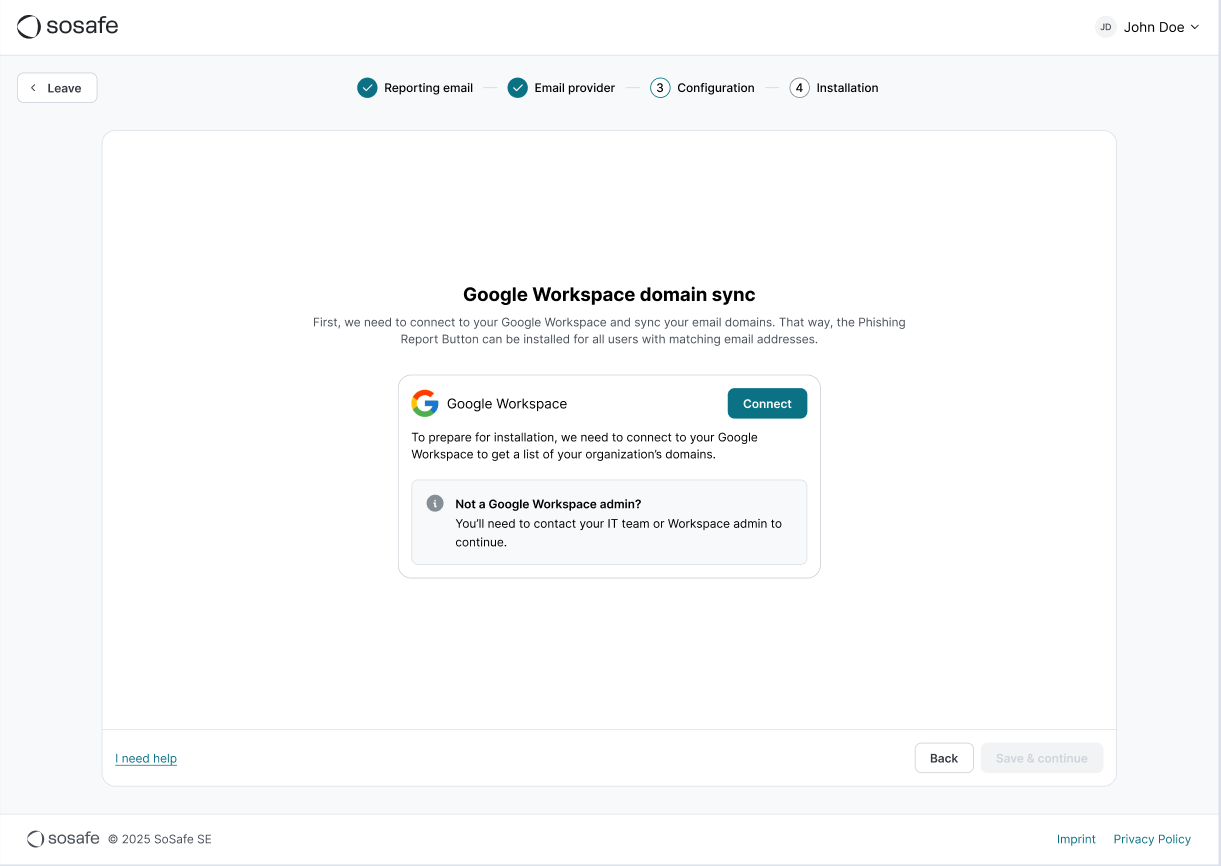Open the Privacy Policy link

point(1152,839)
